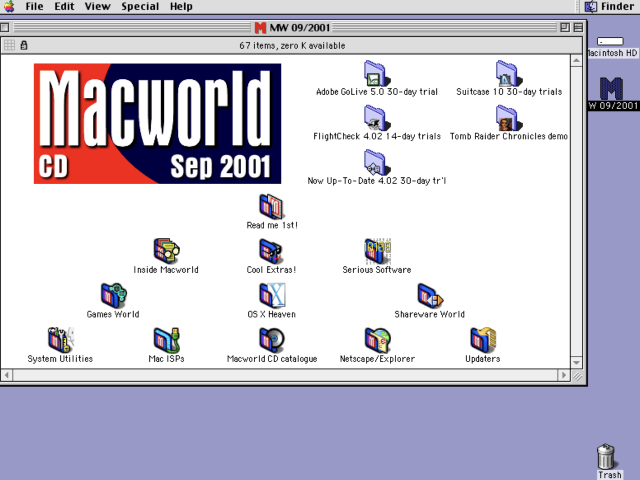Select the System Utilities folder icon

click(61, 340)
